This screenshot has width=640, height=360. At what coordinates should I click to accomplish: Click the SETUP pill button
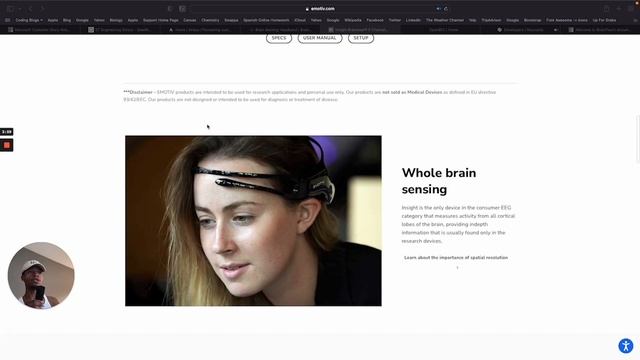[x=361, y=38]
